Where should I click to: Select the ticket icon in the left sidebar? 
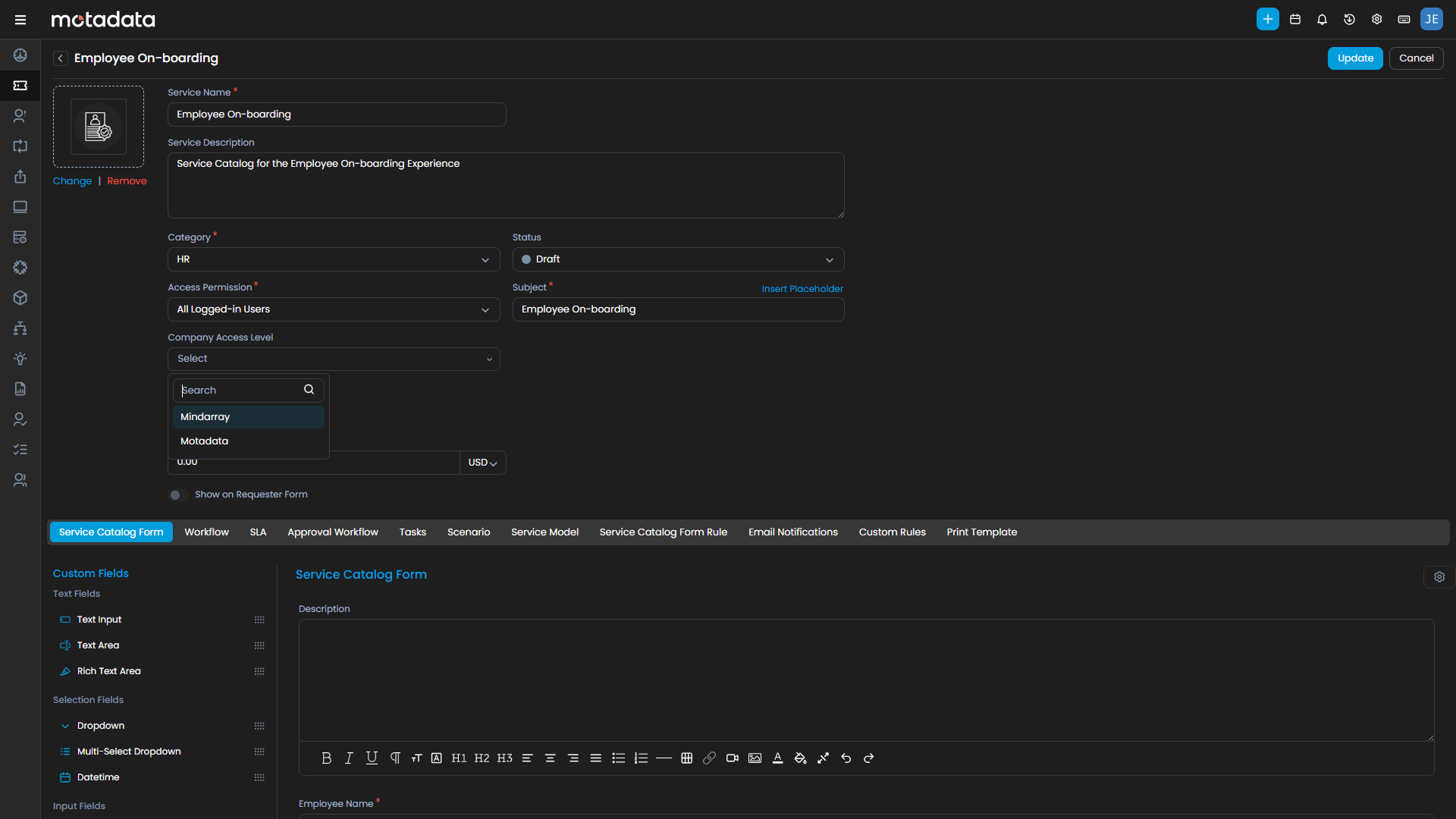click(x=20, y=86)
